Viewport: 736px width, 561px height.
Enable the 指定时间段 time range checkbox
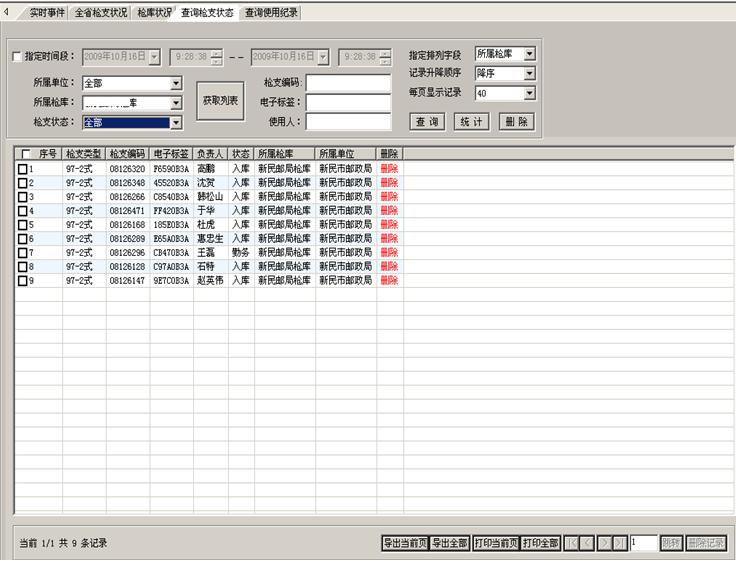click(x=16, y=57)
